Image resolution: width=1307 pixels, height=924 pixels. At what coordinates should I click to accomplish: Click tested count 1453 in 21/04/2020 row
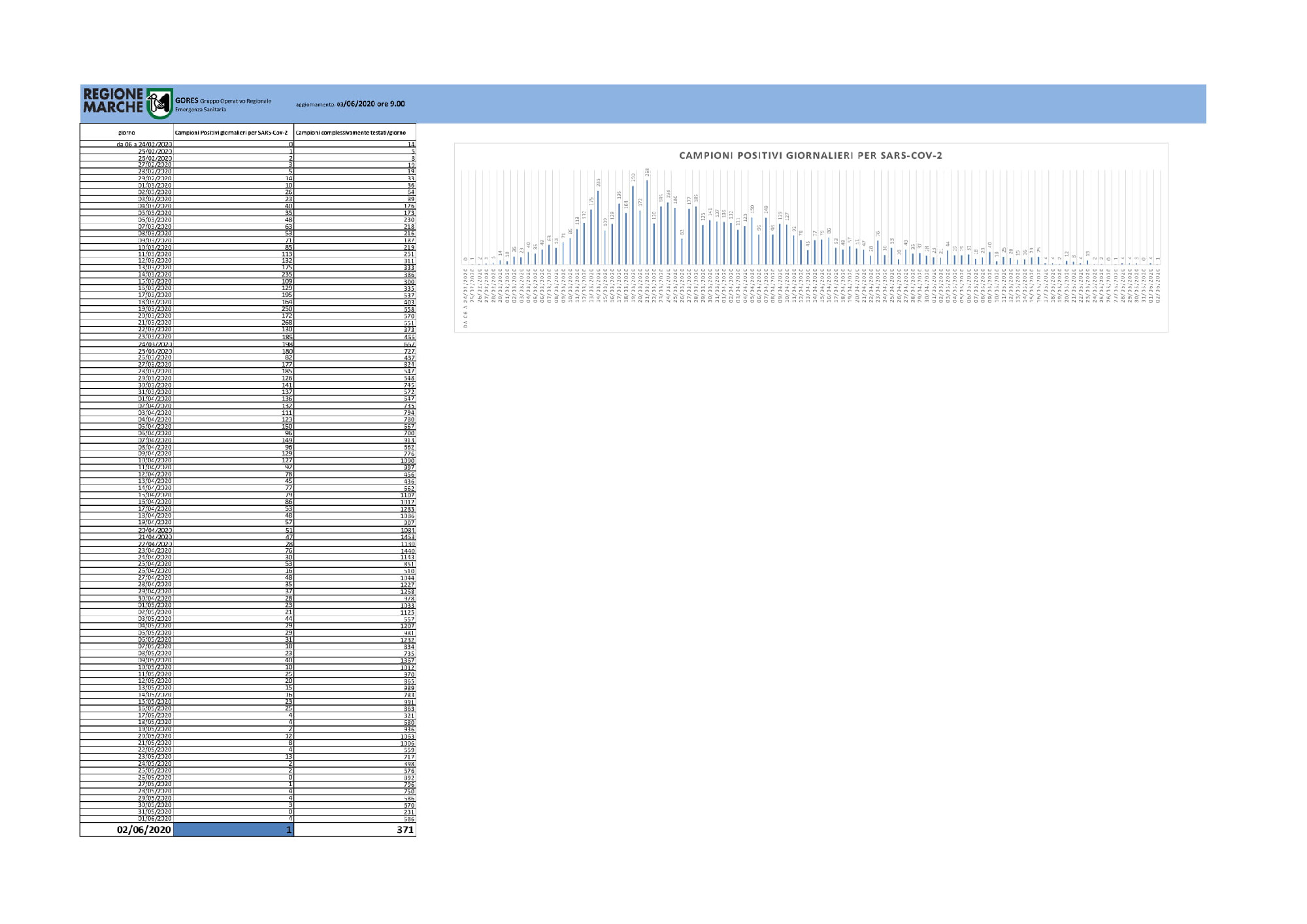pos(408,537)
